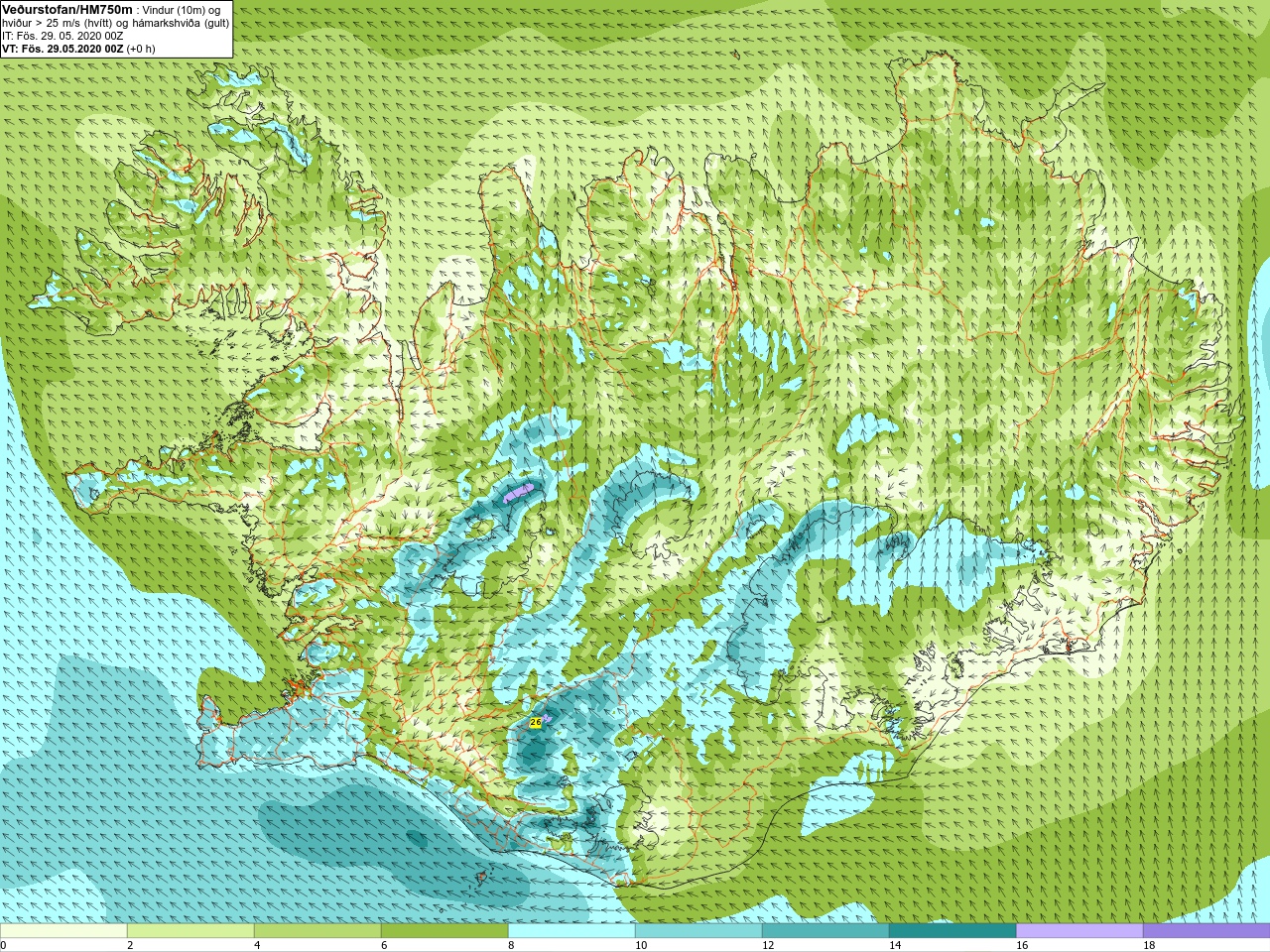This screenshot has height=952, width=1270.
Task: Click the legend scale value "10"
Action: [x=641, y=945]
